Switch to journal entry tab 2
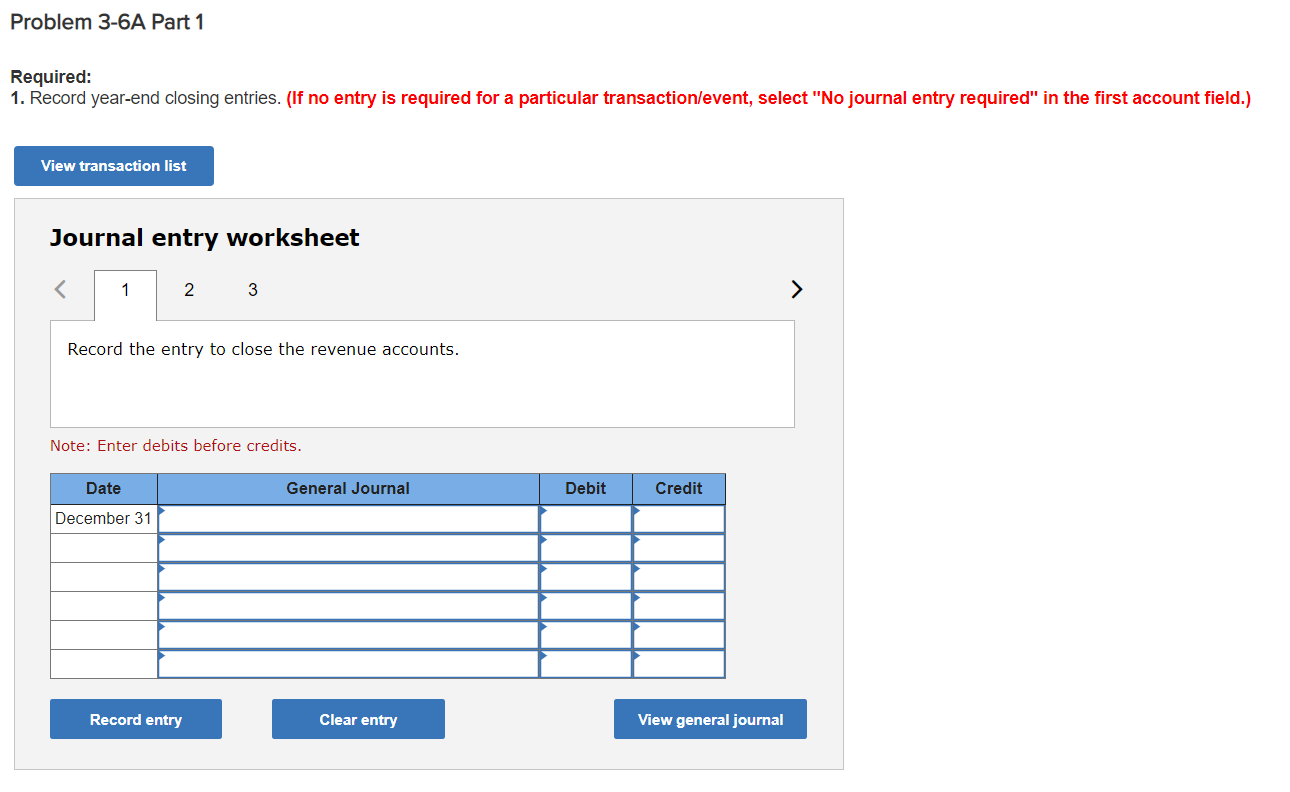Viewport: 1290px width, 792px height. coord(189,290)
